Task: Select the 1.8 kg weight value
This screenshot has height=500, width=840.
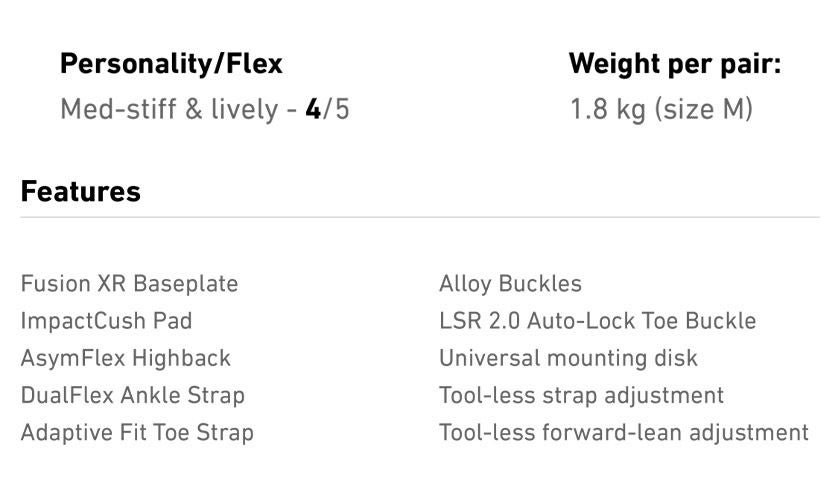Action: tap(607, 109)
